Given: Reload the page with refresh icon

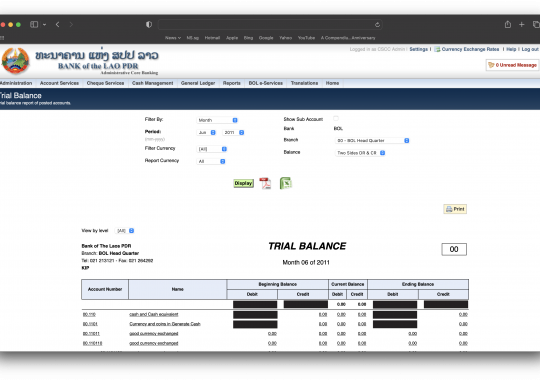Looking at the screenshot, I should pyautogui.click(x=377, y=24).
